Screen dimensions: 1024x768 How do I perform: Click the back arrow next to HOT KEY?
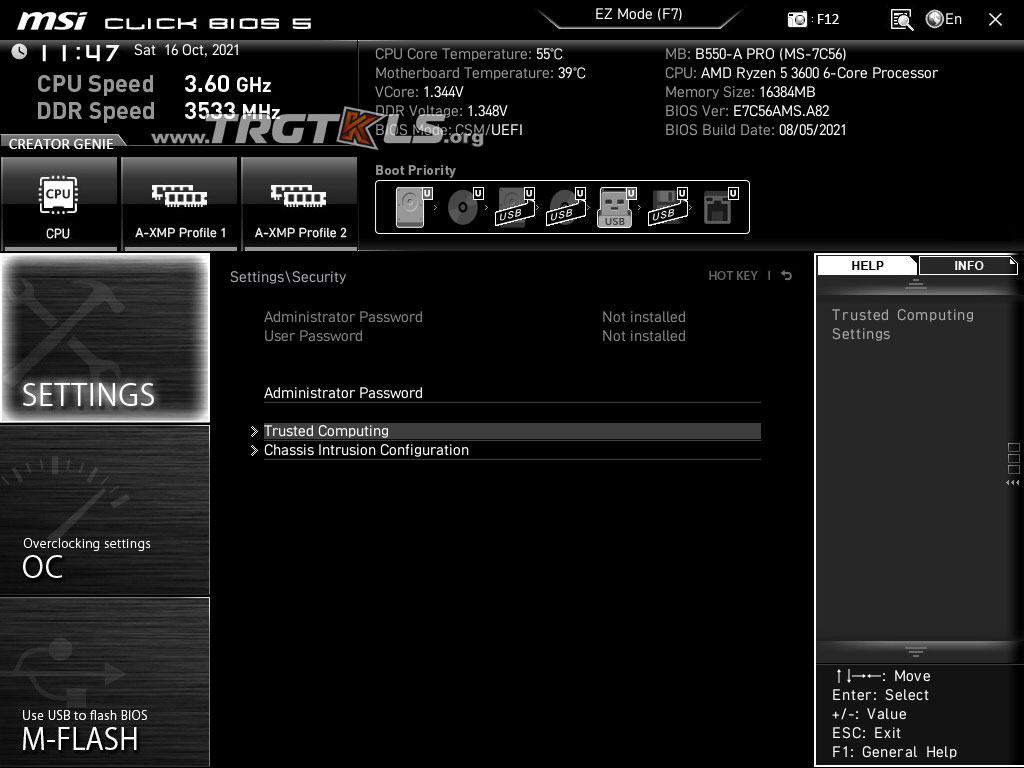787,276
